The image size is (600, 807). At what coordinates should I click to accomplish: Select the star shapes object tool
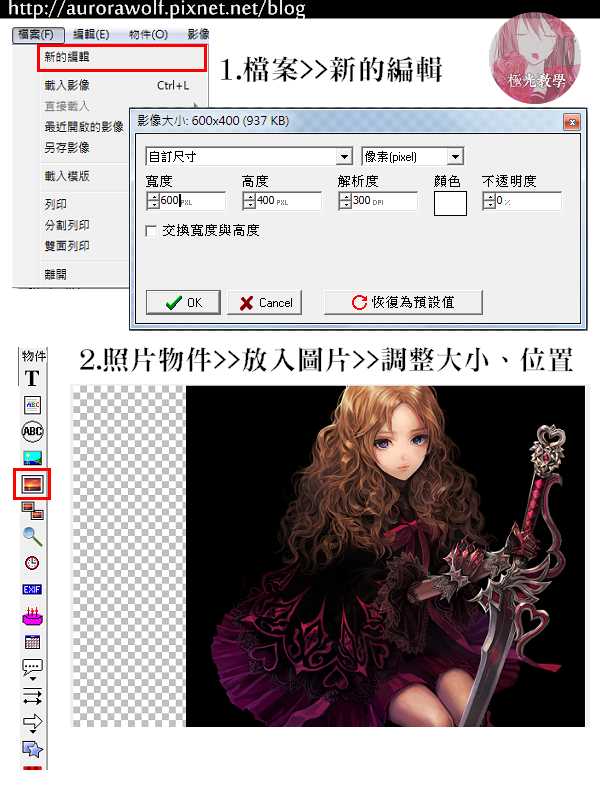click(32, 749)
